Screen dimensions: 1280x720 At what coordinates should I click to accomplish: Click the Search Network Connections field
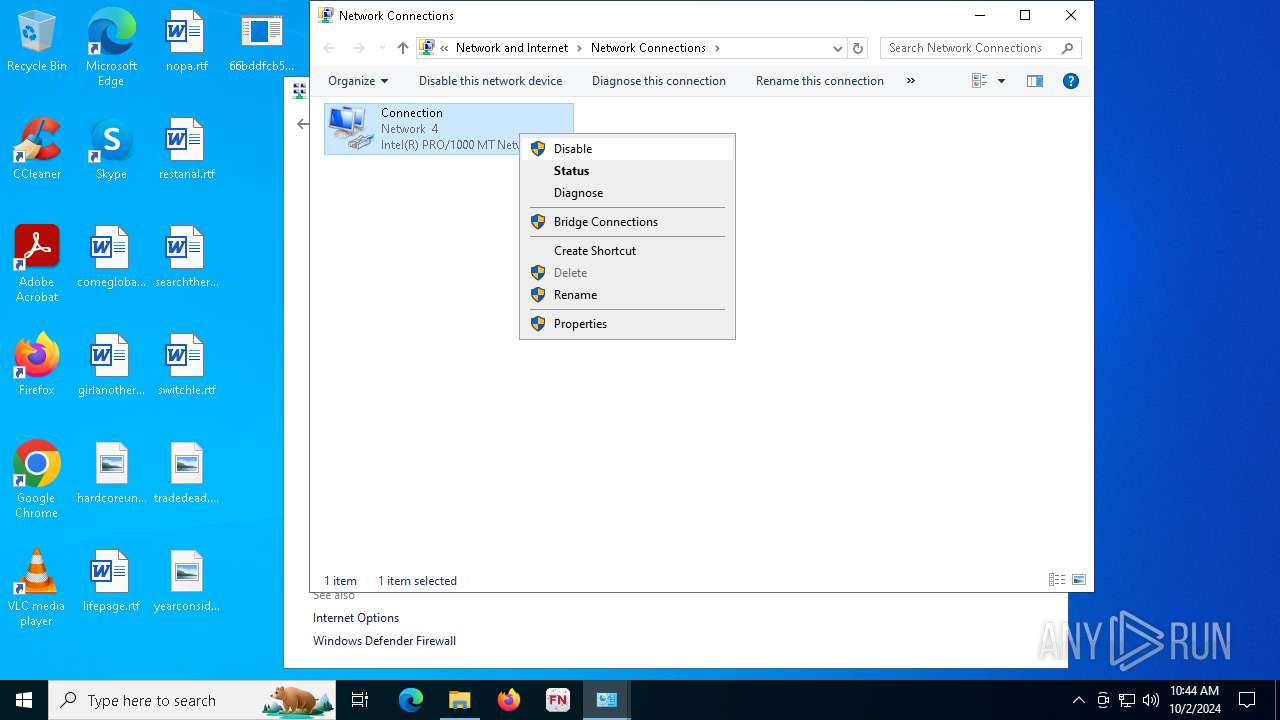coord(980,48)
